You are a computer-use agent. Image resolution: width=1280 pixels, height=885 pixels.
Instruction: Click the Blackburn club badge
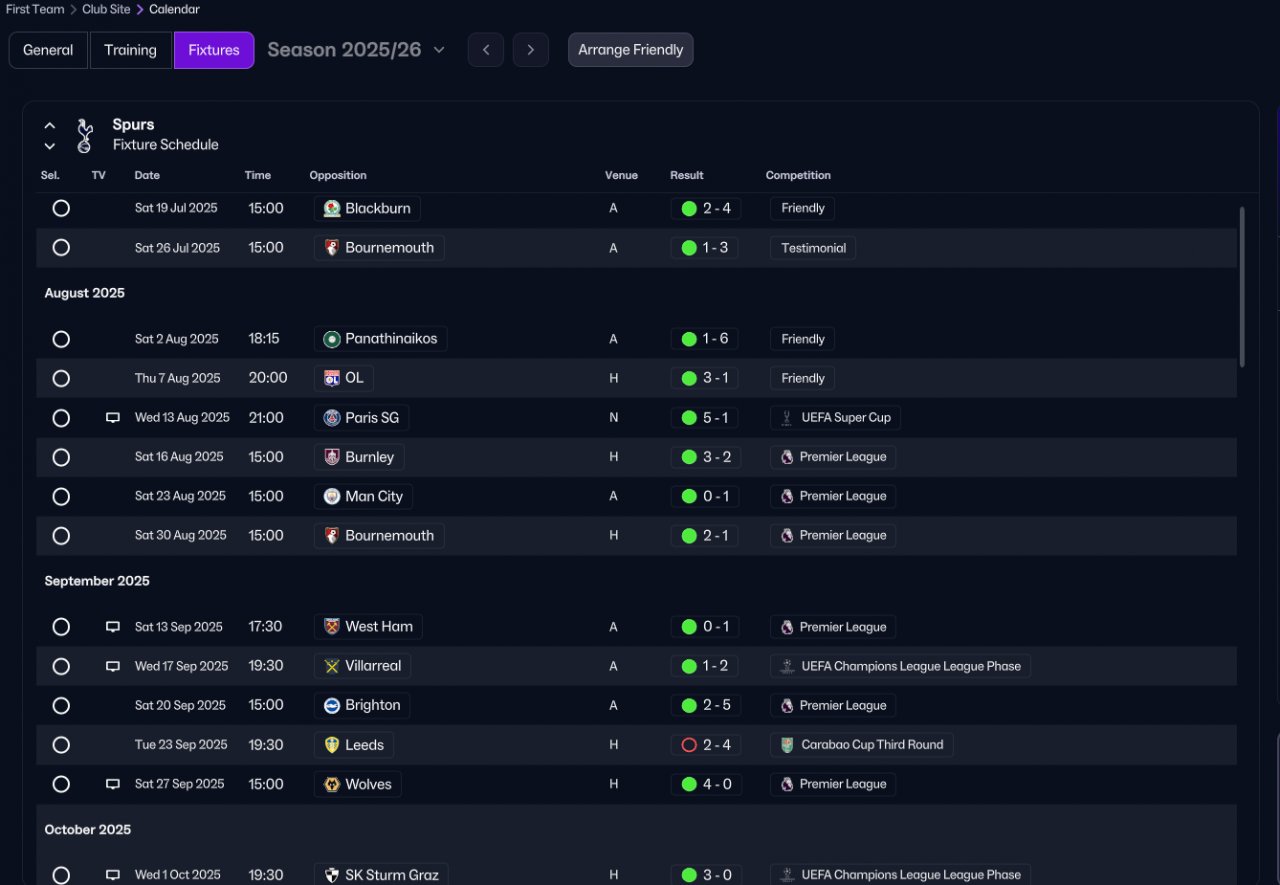pos(332,209)
